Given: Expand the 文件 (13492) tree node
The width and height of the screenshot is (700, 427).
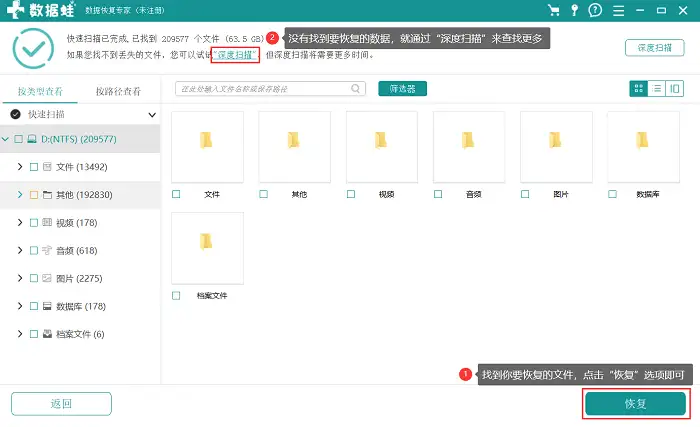Looking at the screenshot, I should [x=20, y=167].
